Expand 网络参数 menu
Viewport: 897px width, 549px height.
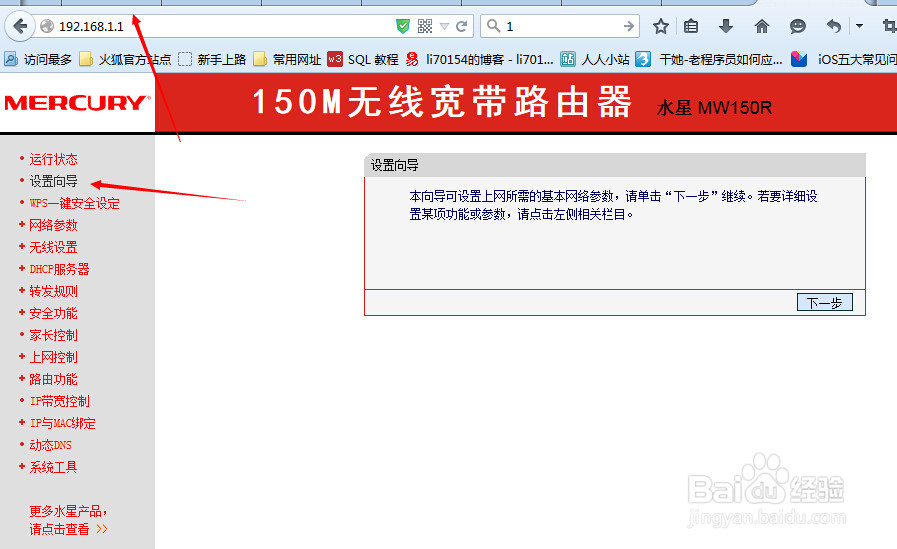coord(53,225)
